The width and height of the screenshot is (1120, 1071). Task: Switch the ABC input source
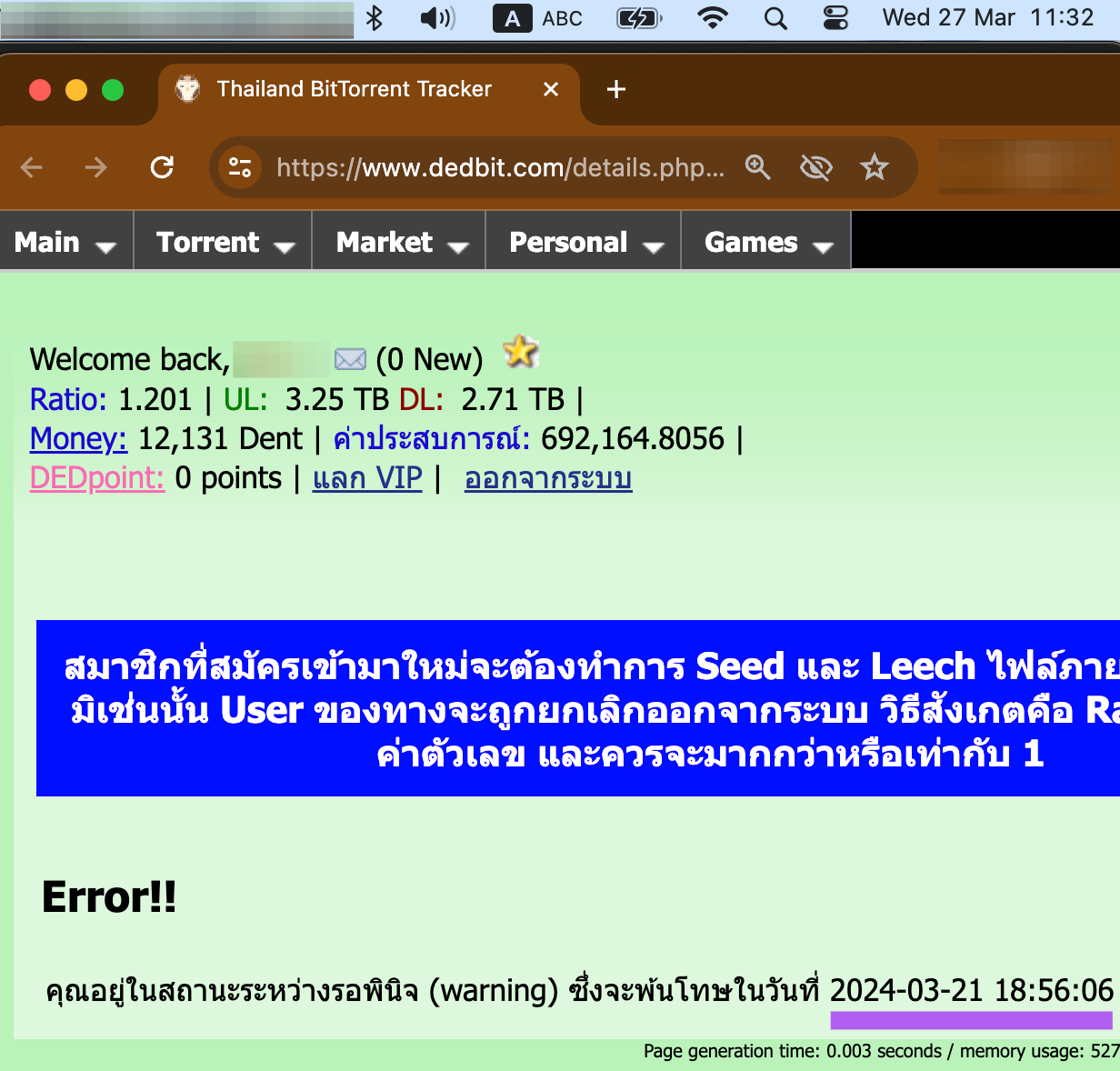coord(538,18)
